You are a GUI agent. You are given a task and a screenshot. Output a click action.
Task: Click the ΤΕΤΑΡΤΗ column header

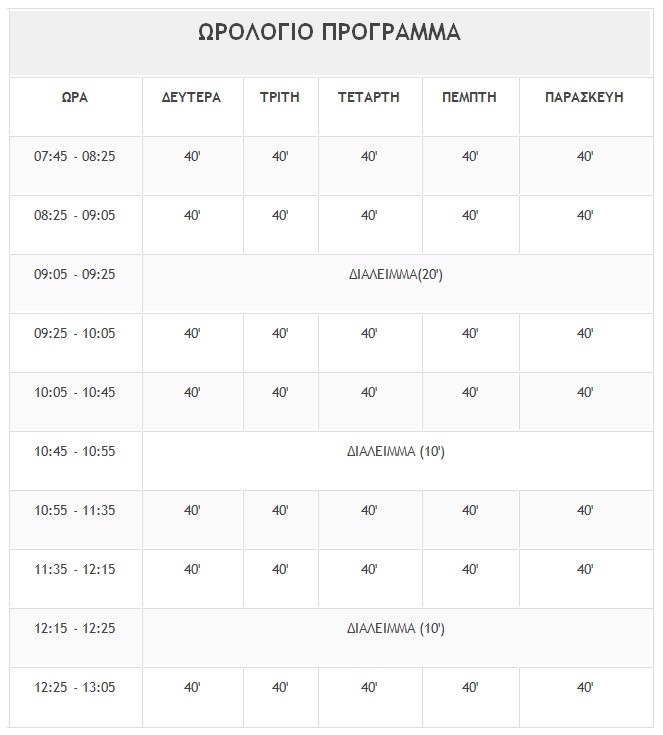tap(369, 97)
